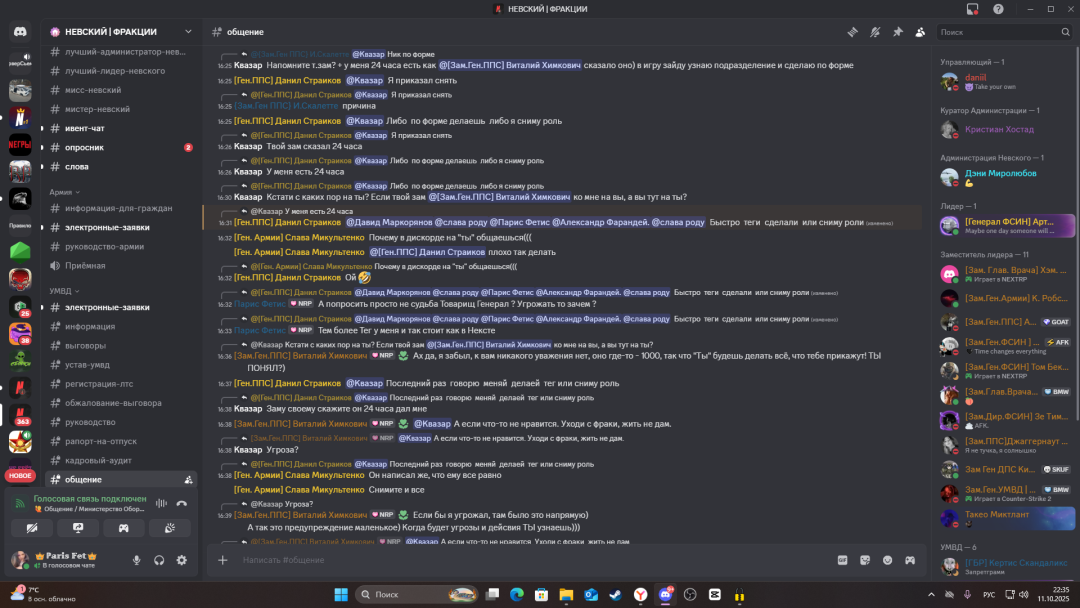Open Steam from the Windows taskbar
Viewport: 1080px width, 608px height.
point(615,594)
